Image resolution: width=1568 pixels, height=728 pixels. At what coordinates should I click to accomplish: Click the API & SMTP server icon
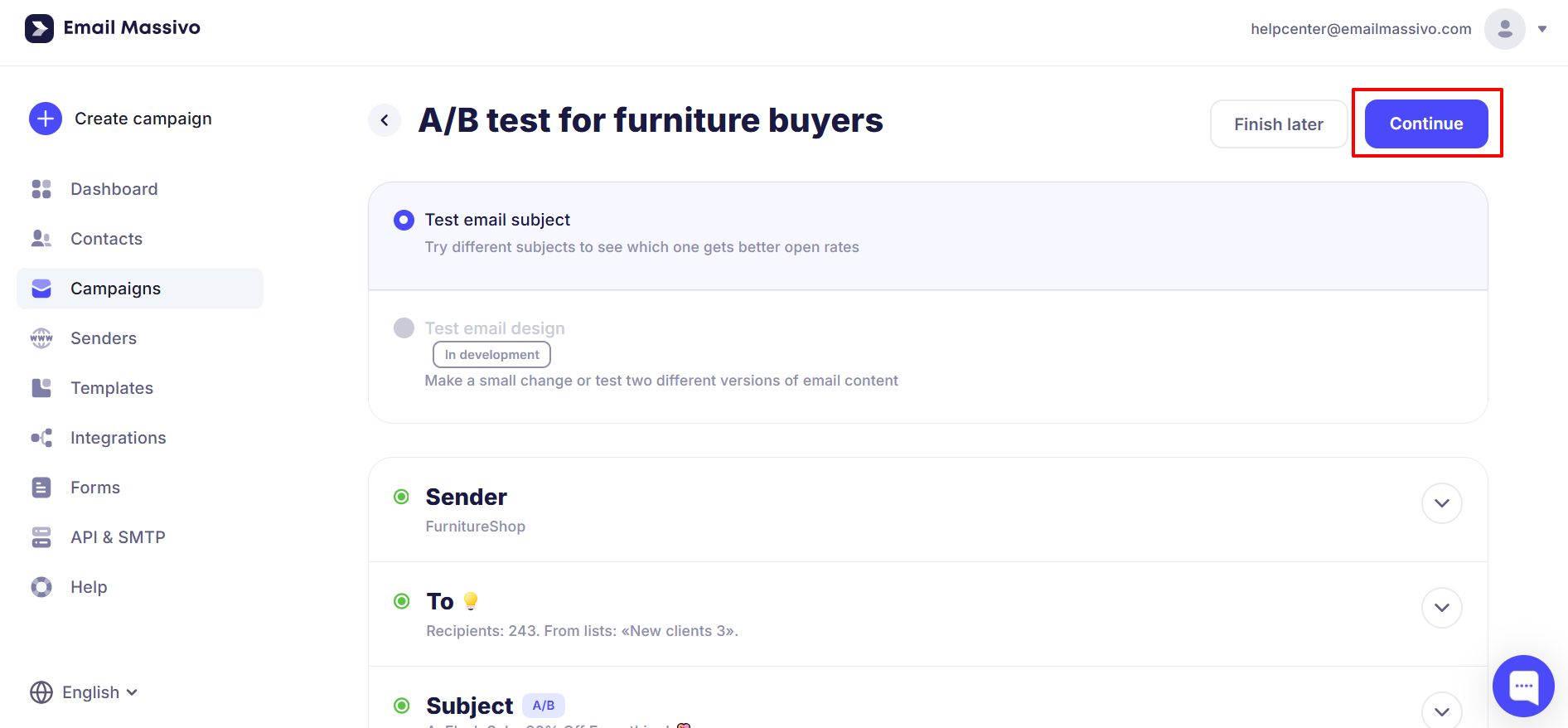[x=41, y=537]
